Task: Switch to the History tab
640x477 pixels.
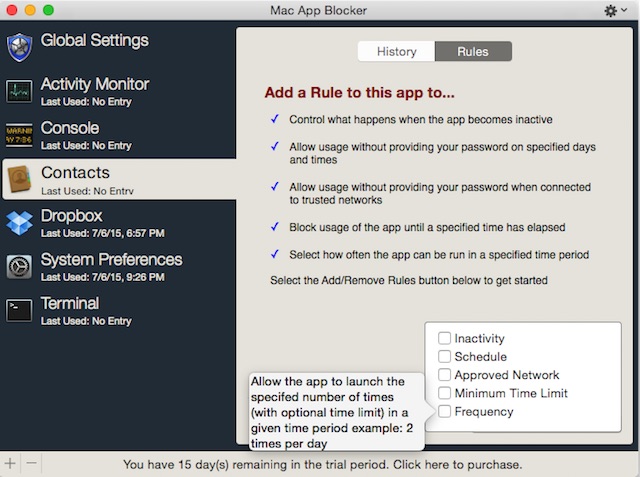Action: 396,51
